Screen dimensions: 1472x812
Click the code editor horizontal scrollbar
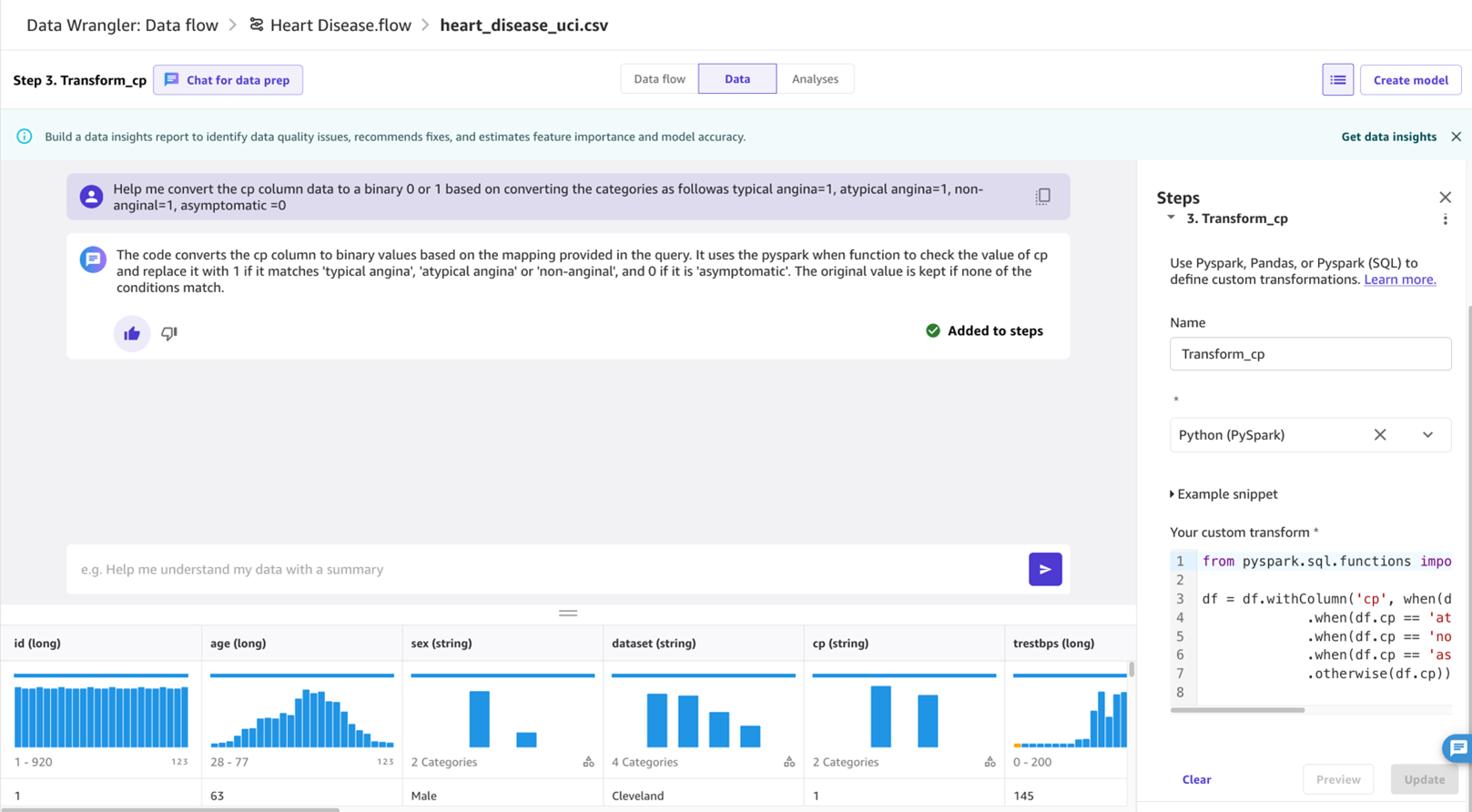coord(1237,710)
